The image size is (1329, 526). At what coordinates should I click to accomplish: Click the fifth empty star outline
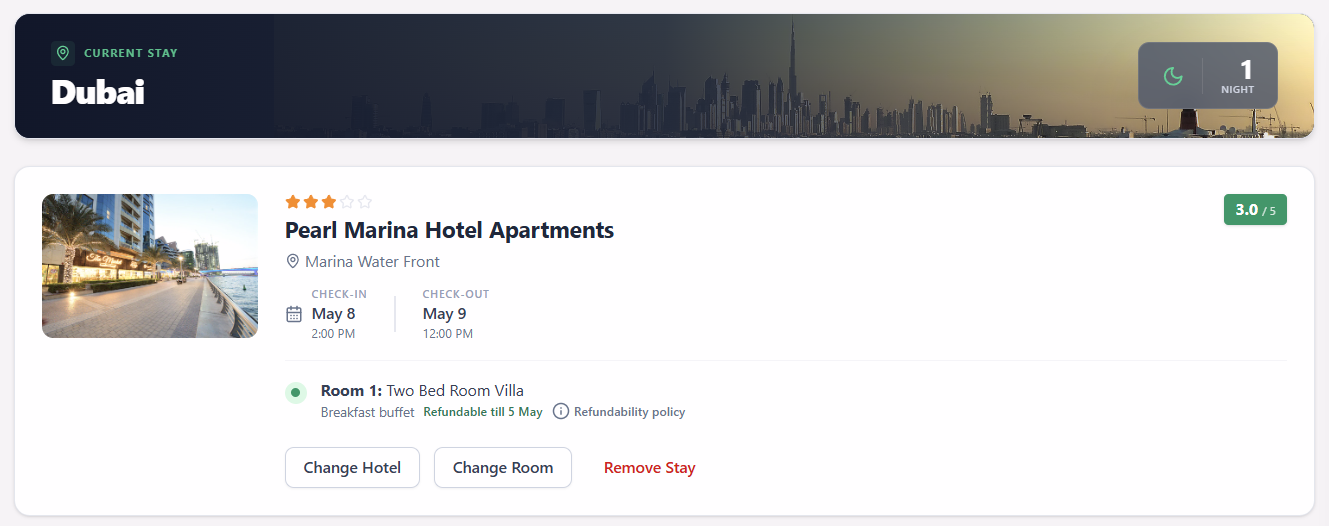point(365,202)
